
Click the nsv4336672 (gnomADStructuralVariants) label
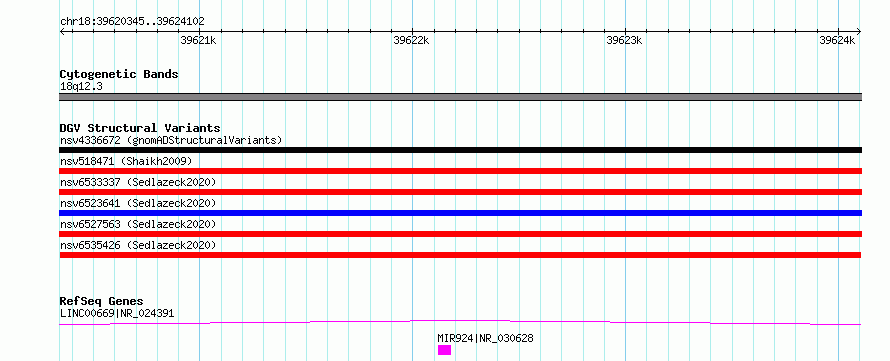(171, 140)
